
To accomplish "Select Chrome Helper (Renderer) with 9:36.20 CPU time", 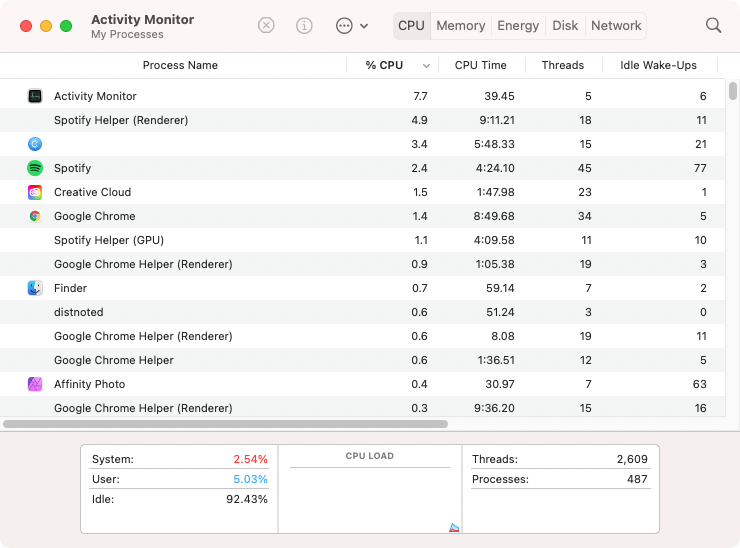I will [362, 408].
